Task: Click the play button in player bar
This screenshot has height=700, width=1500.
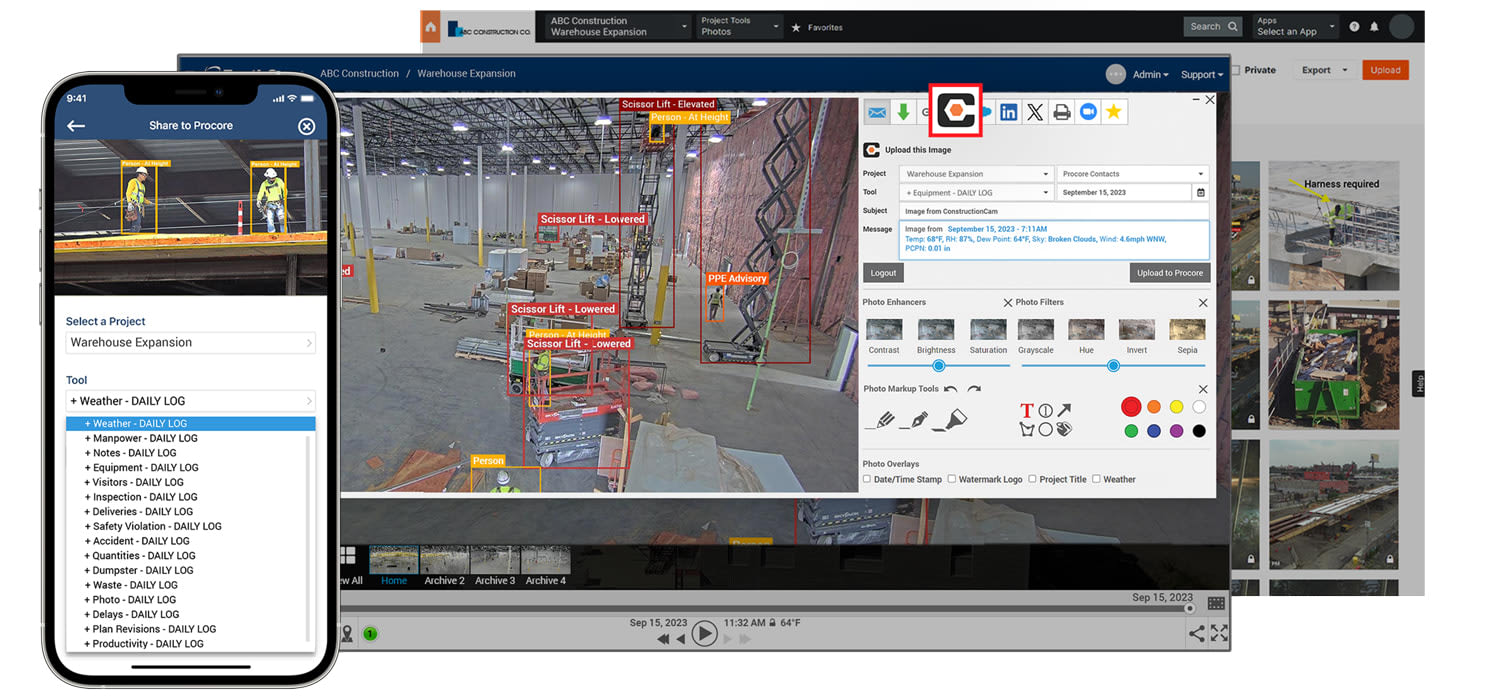Action: click(x=704, y=634)
